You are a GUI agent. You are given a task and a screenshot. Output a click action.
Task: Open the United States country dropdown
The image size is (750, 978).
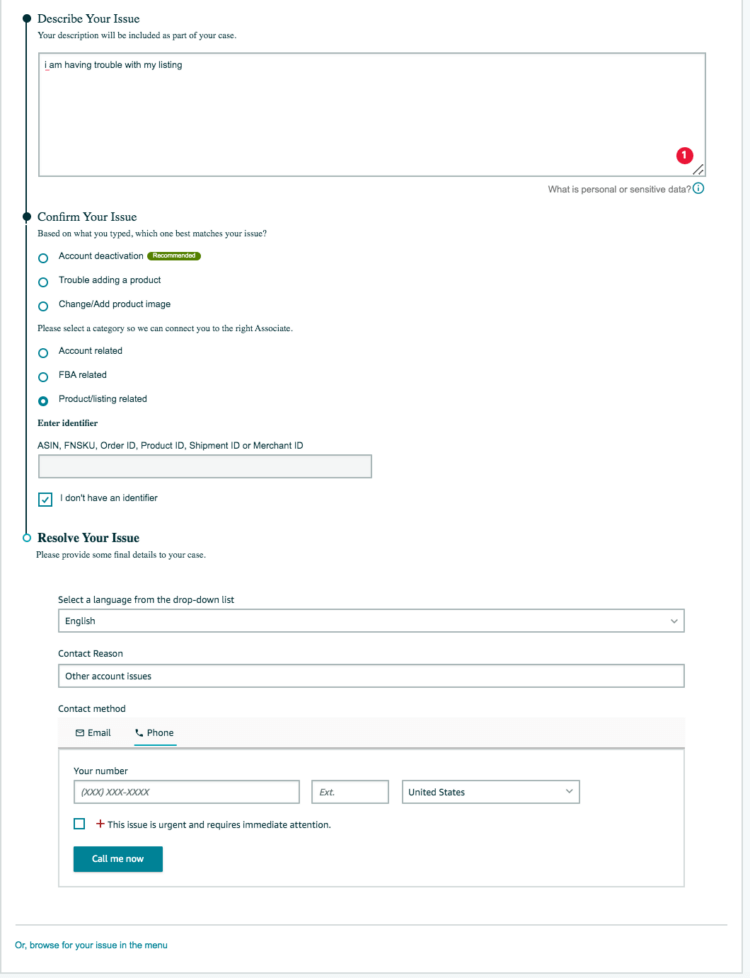[490, 792]
